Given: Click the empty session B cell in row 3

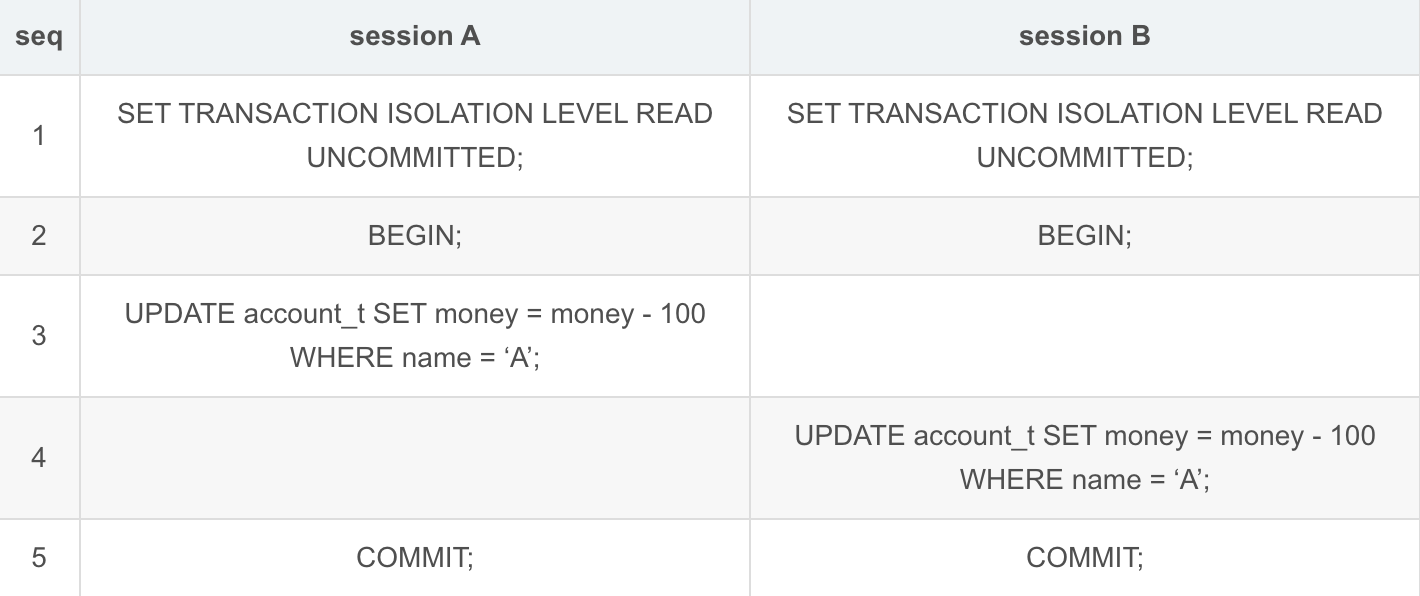Looking at the screenshot, I should click(x=1084, y=336).
